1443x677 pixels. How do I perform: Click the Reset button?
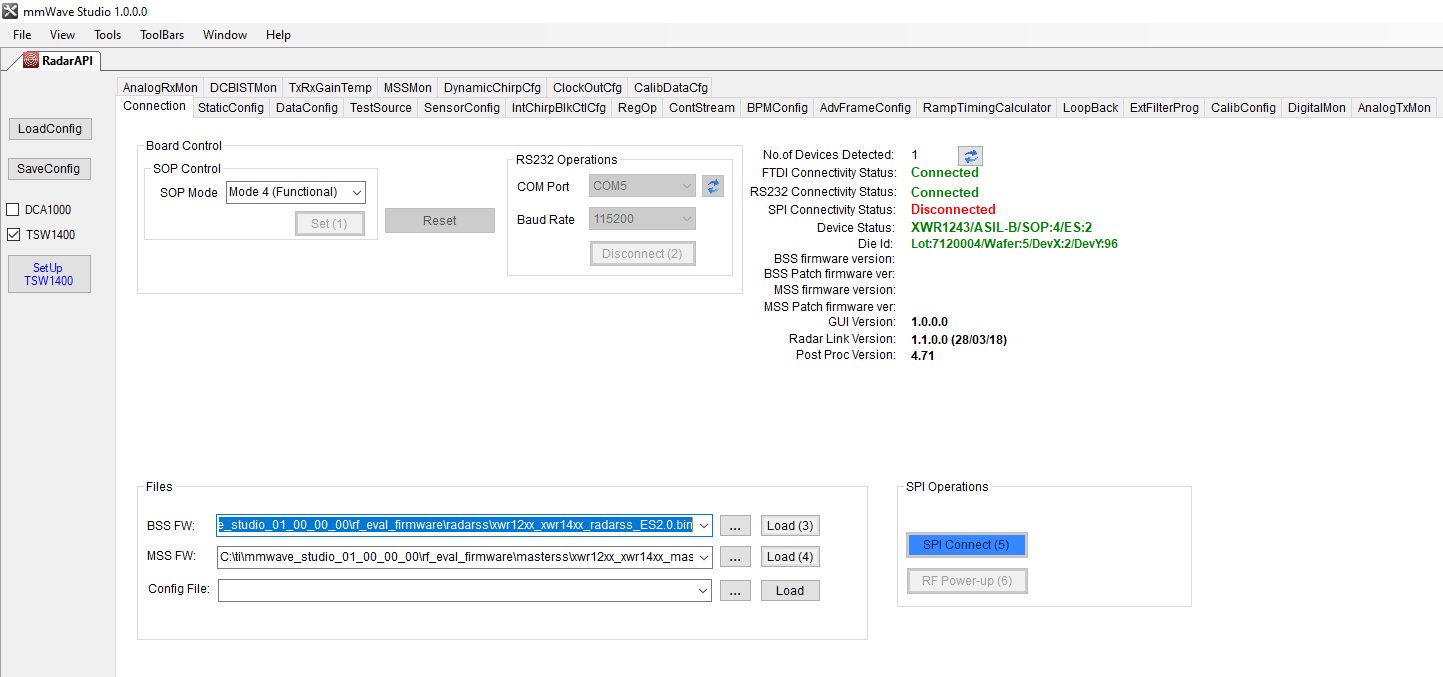[440, 220]
